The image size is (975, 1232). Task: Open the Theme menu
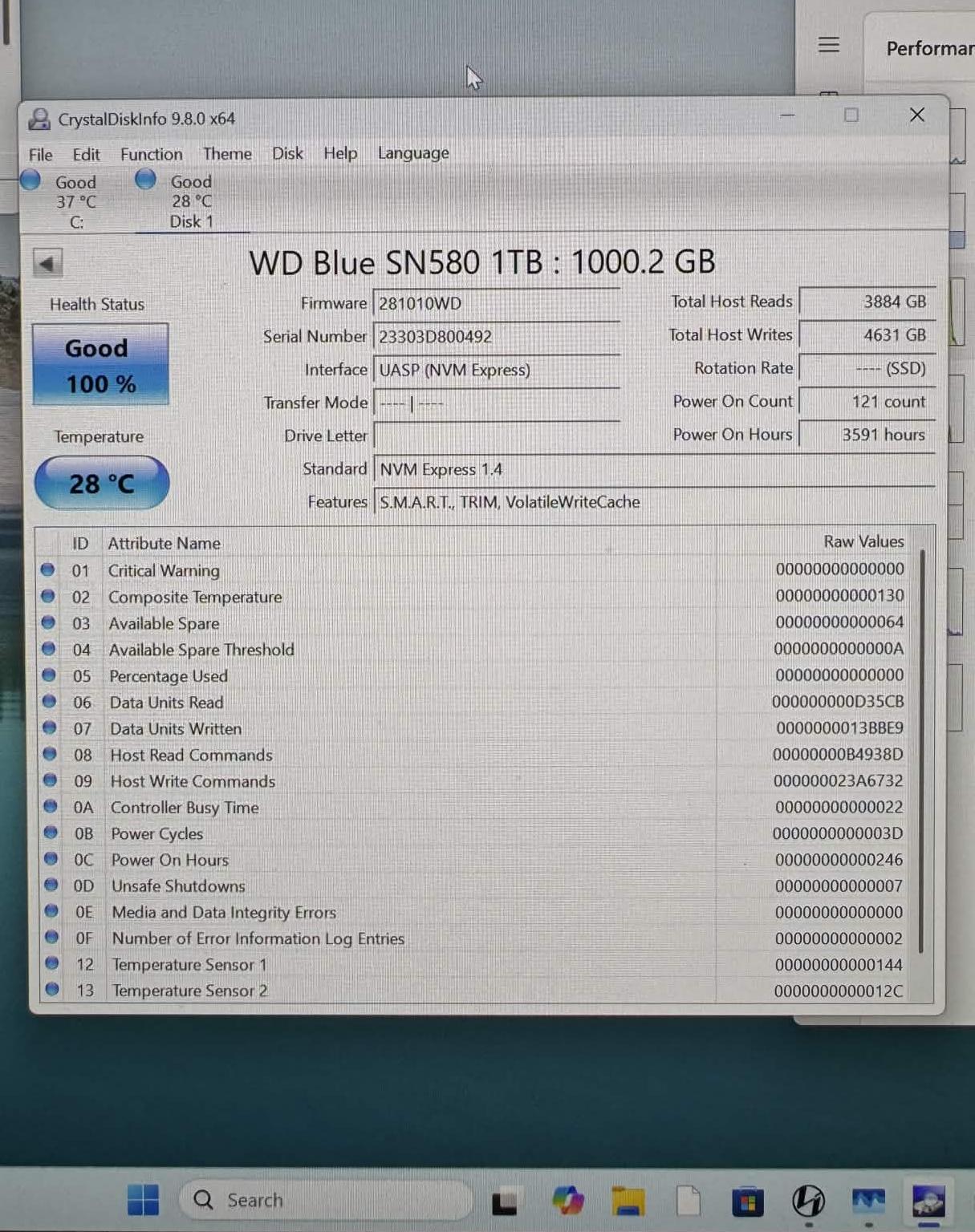[x=227, y=153]
